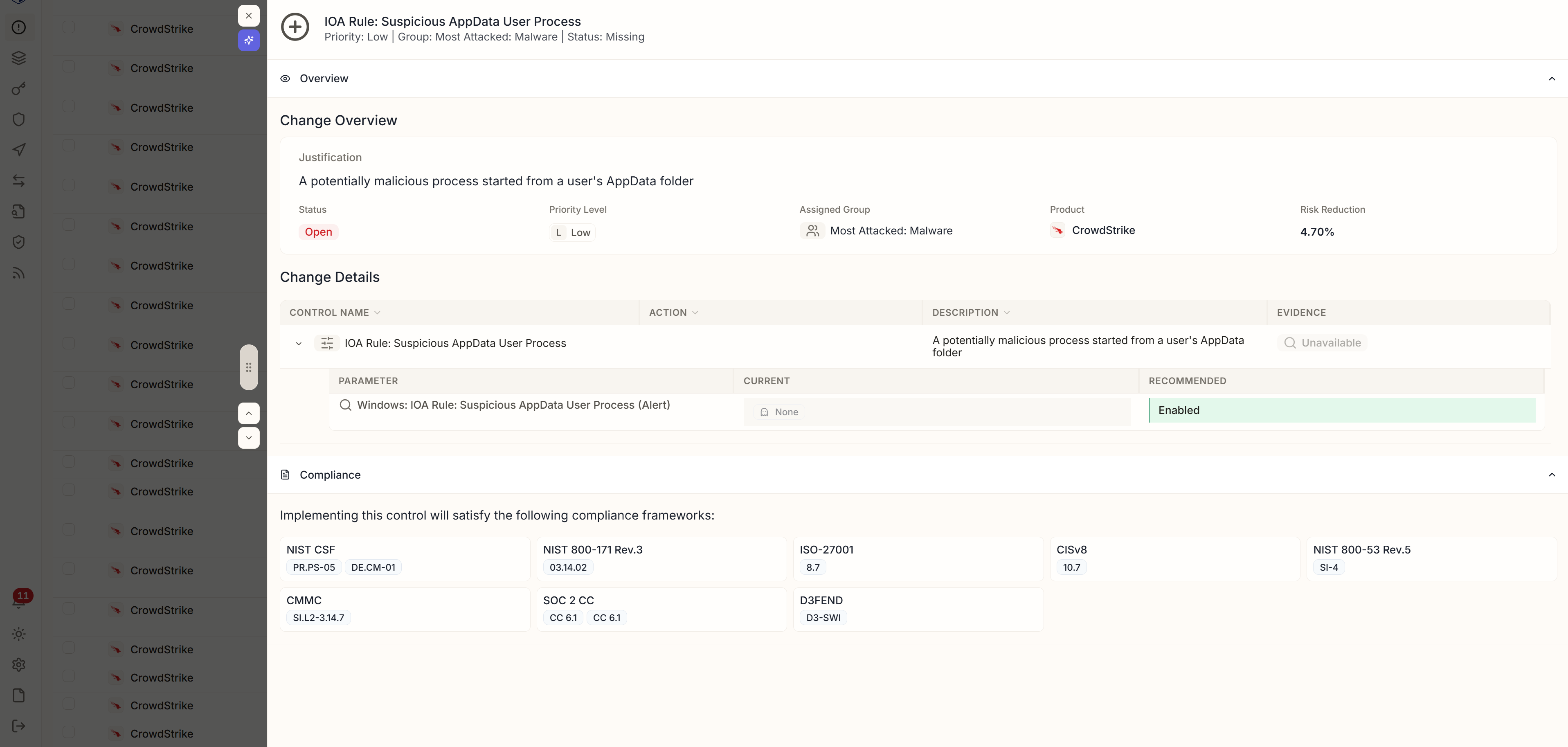Viewport: 1568px width, 747px height.
Task: Click the PR.PS-05 compliance tag
Action: pyautogui.click(x=314, y=567)
